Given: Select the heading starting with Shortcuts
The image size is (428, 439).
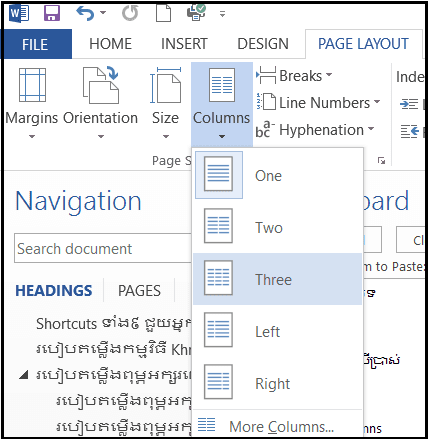Looking at the screenshot, I should (113, 323).
